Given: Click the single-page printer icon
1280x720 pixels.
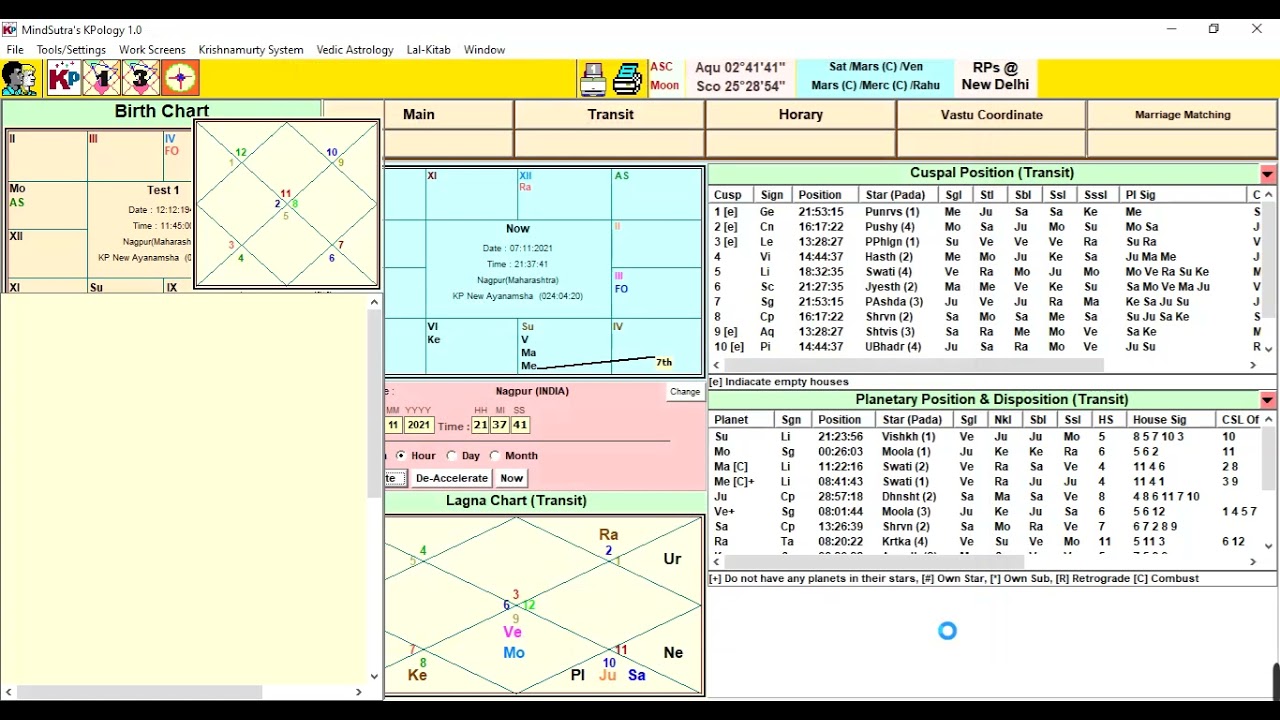Looking at the screenshot, I should pos(593,78).
